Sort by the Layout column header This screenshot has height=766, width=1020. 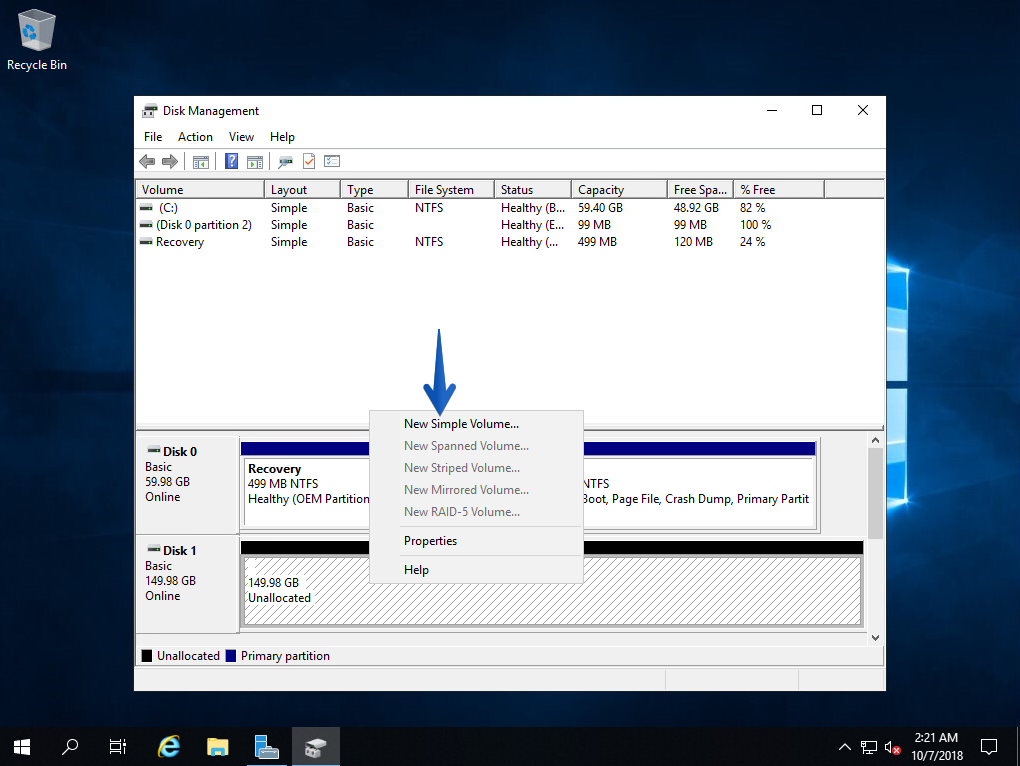tap(302, 189)
